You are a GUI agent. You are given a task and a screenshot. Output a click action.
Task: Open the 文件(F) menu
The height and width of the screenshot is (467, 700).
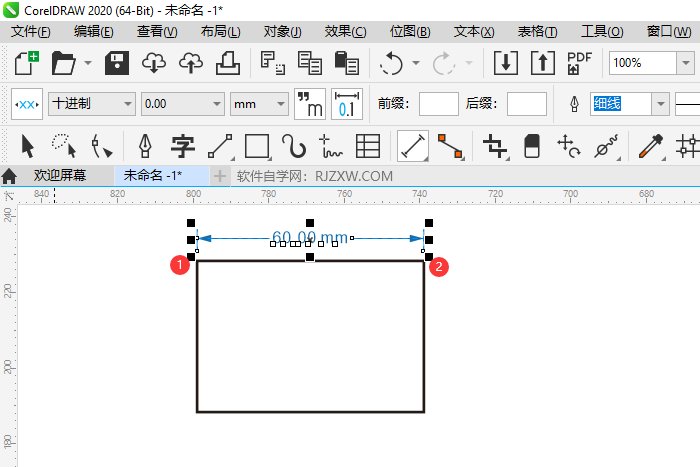30,32
